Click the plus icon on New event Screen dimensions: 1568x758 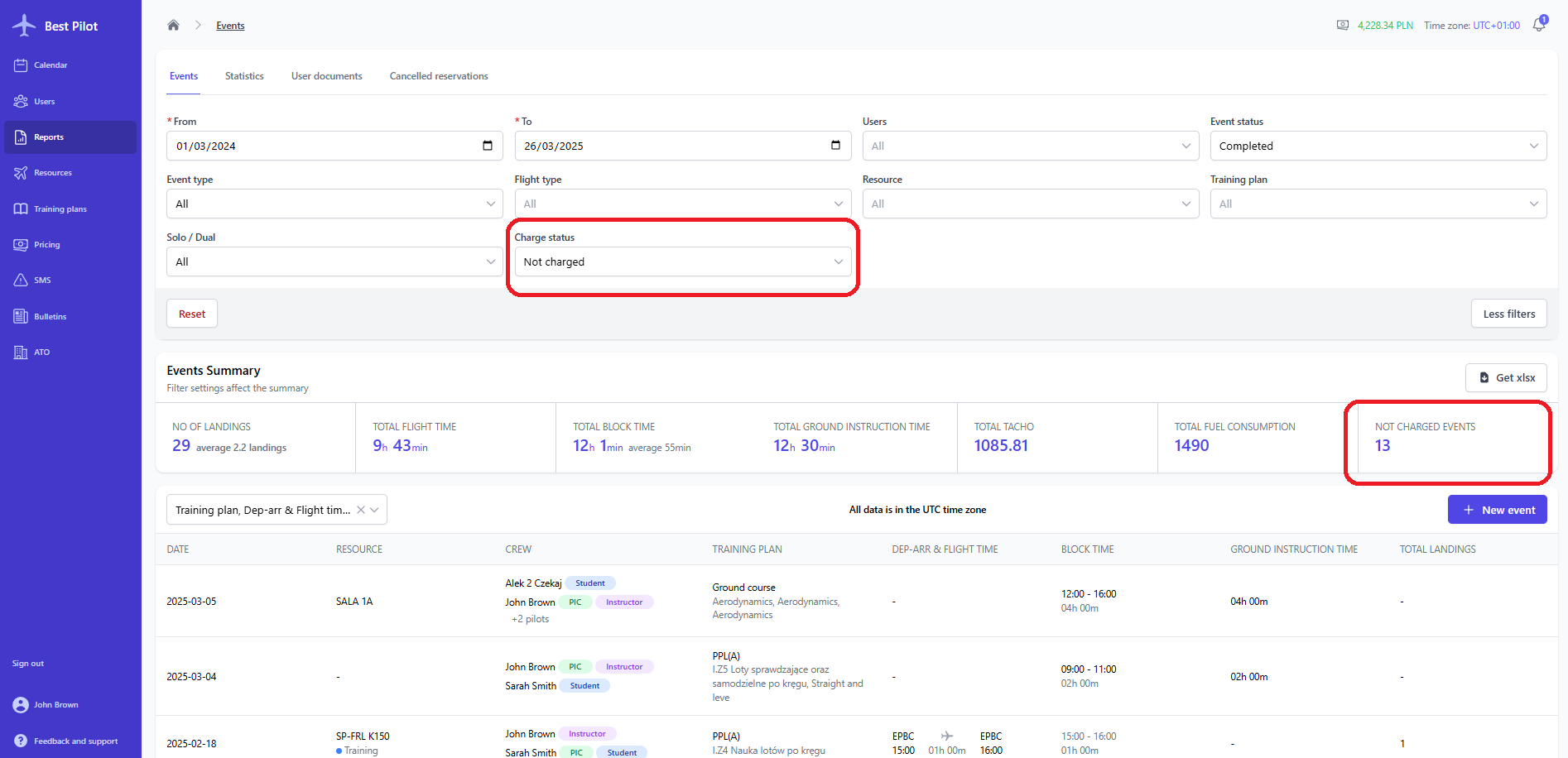pyautogui.click(x=1469, y=510)
